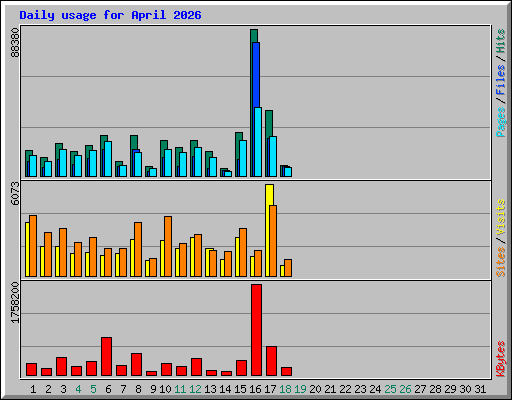
Task: Click day 21 on the x-axis
Action: [x=330, y=389]
